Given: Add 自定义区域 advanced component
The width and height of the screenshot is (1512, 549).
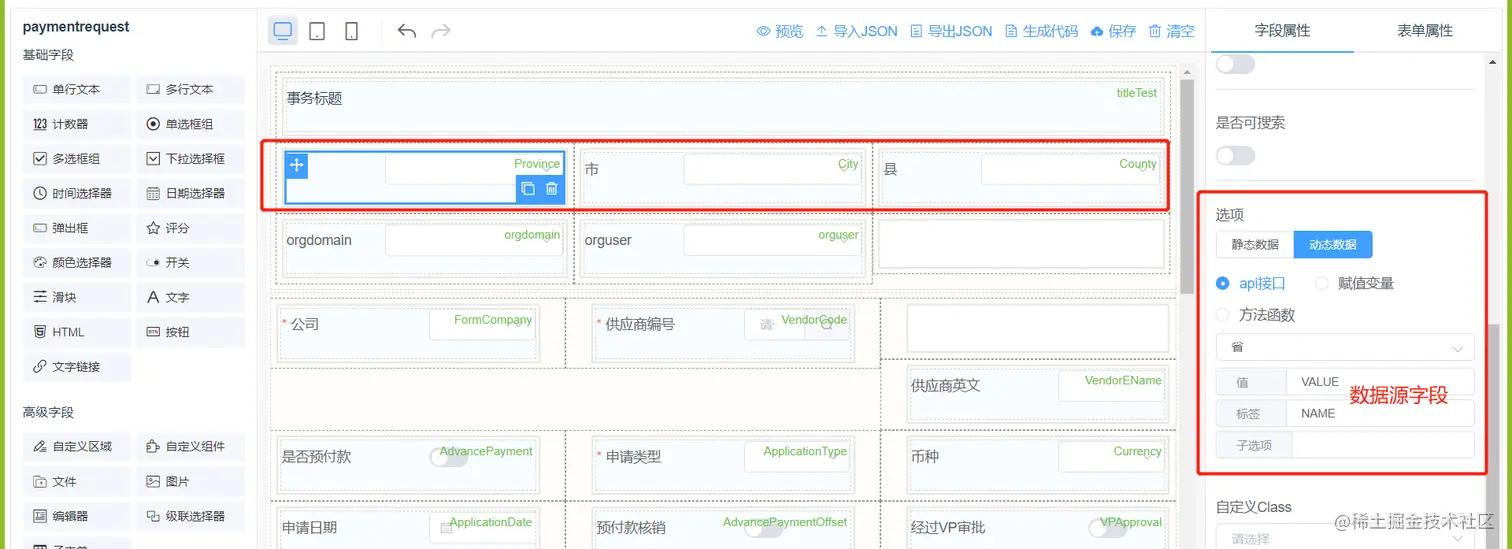Looking at the screenshot, I should coord(77,446).
